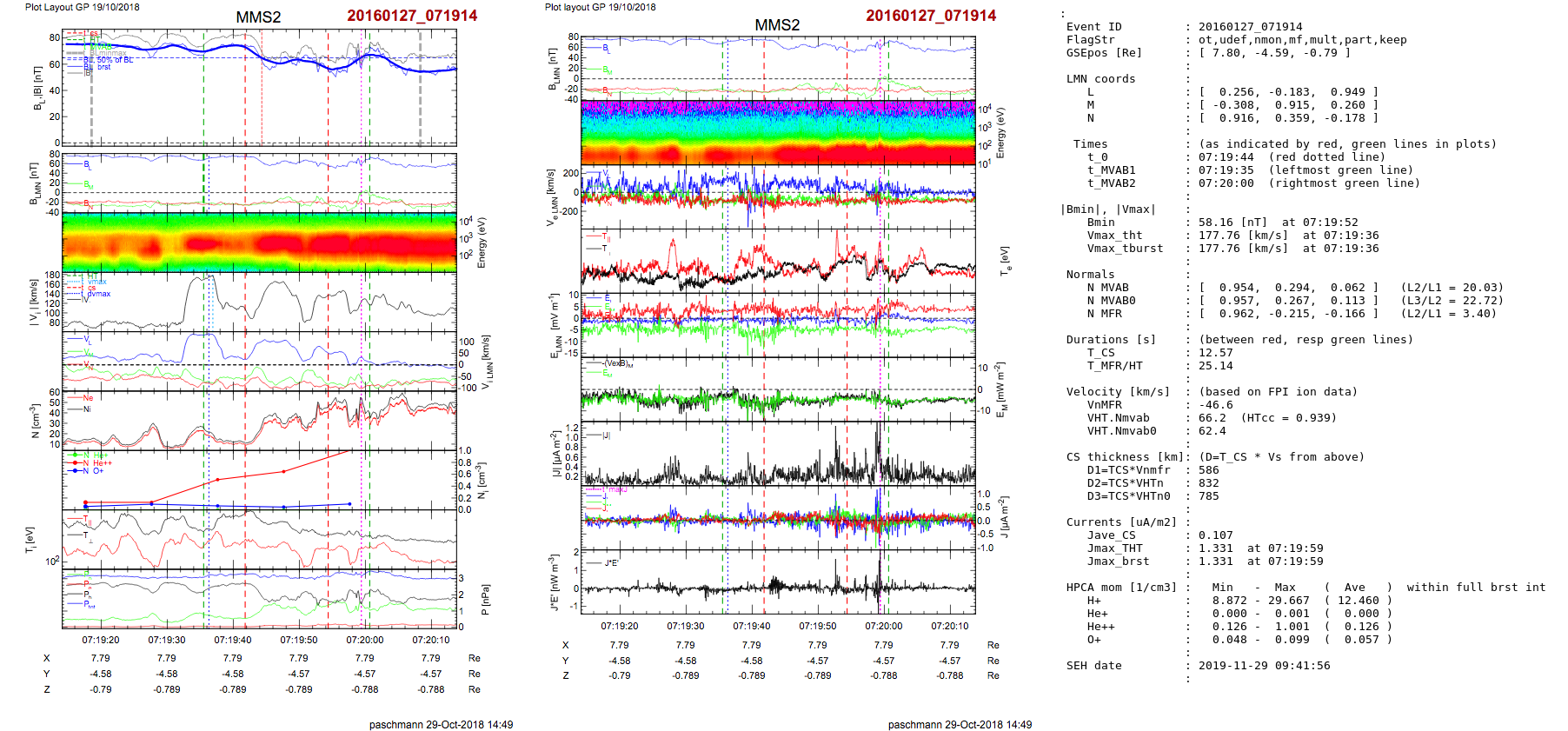
Task: Click the ion temperature T_i [eV] panel
Action: tap(259, 539)
